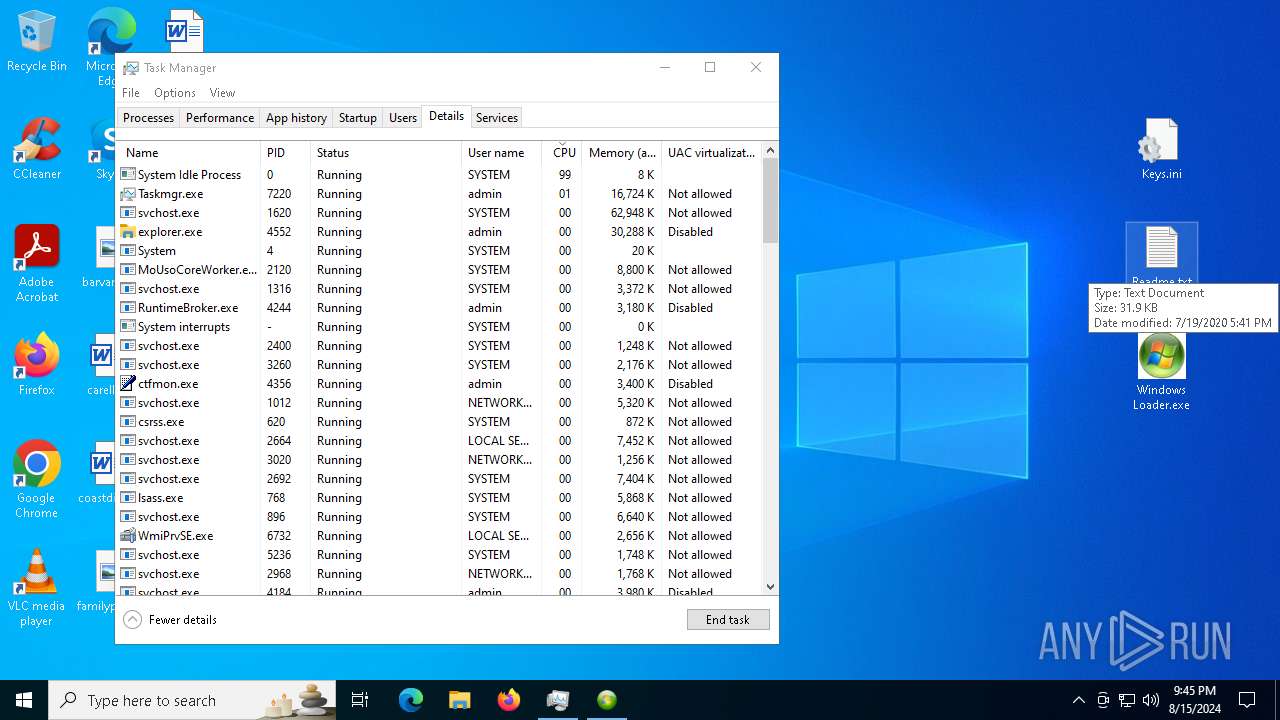This screenshot has width=1280, height=720.
Task: Sort by the Status column header
Action: [386, 153]
